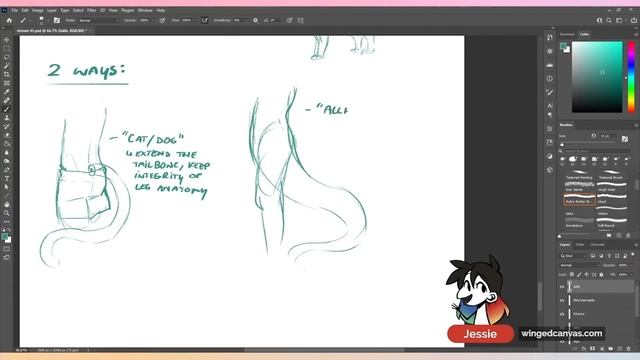Open symmetry paint options butterfly icon
The width and height of the screenshot is (640, 360).
[301, 20]
